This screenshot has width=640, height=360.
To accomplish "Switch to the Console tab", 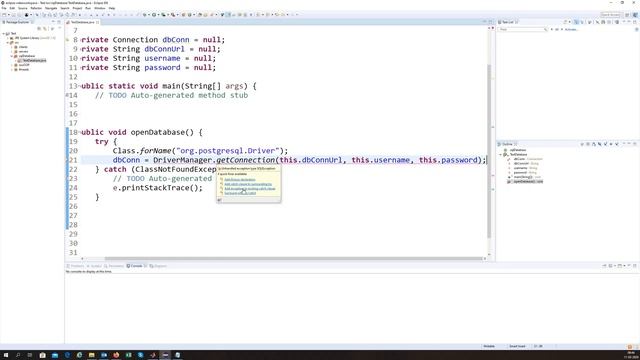I will [x=135, y=266].
